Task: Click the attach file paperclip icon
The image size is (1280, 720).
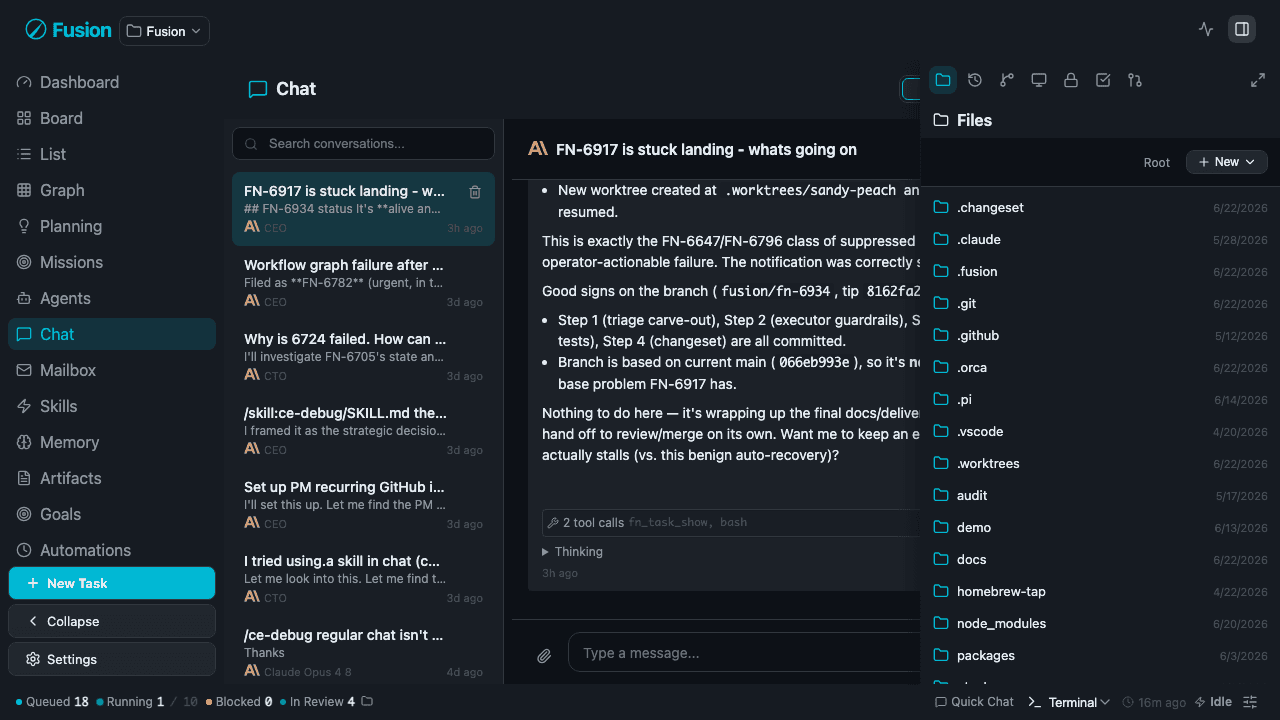Action: pyautogui.click(x=544, y=656)
